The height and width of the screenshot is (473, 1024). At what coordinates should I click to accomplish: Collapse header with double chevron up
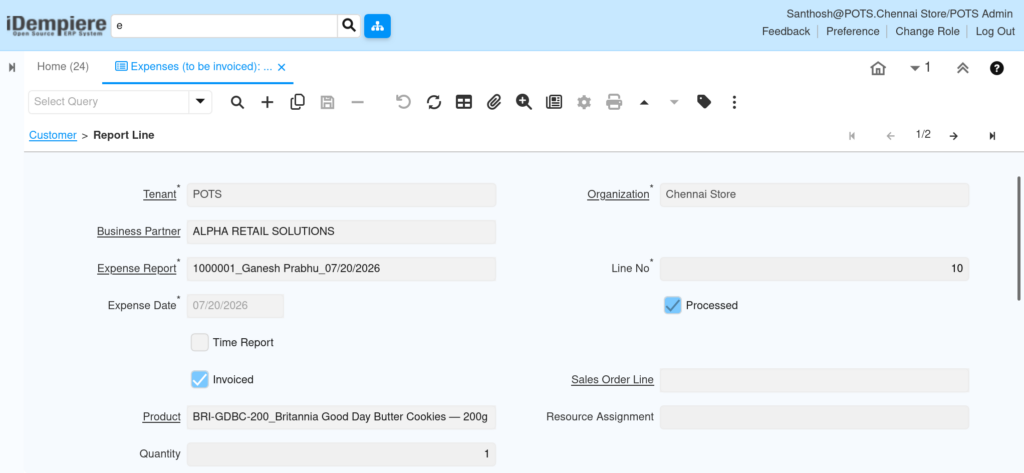coord(963,68)
